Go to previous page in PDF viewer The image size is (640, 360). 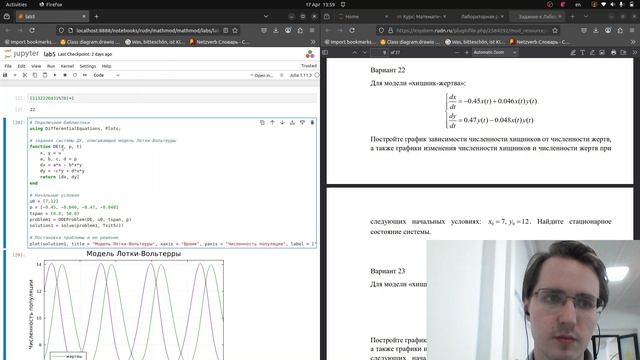pyautogui.click(x=354, y=52)
